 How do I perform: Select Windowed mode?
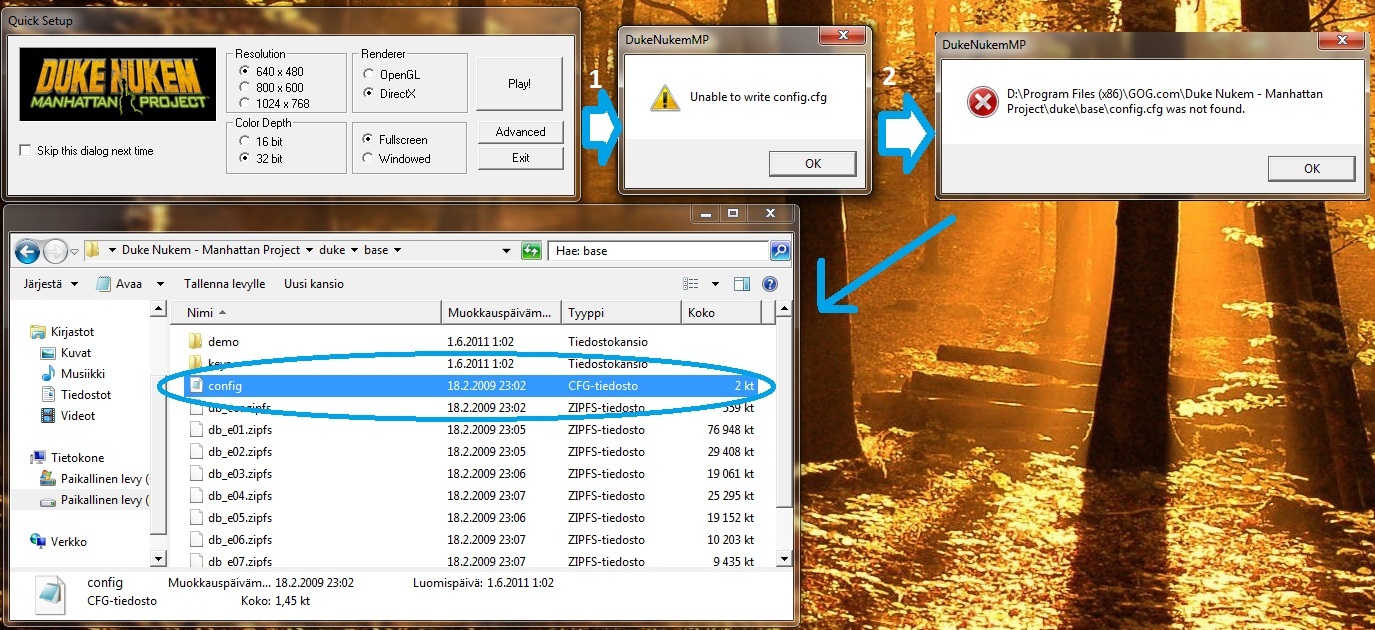(369, 159)
